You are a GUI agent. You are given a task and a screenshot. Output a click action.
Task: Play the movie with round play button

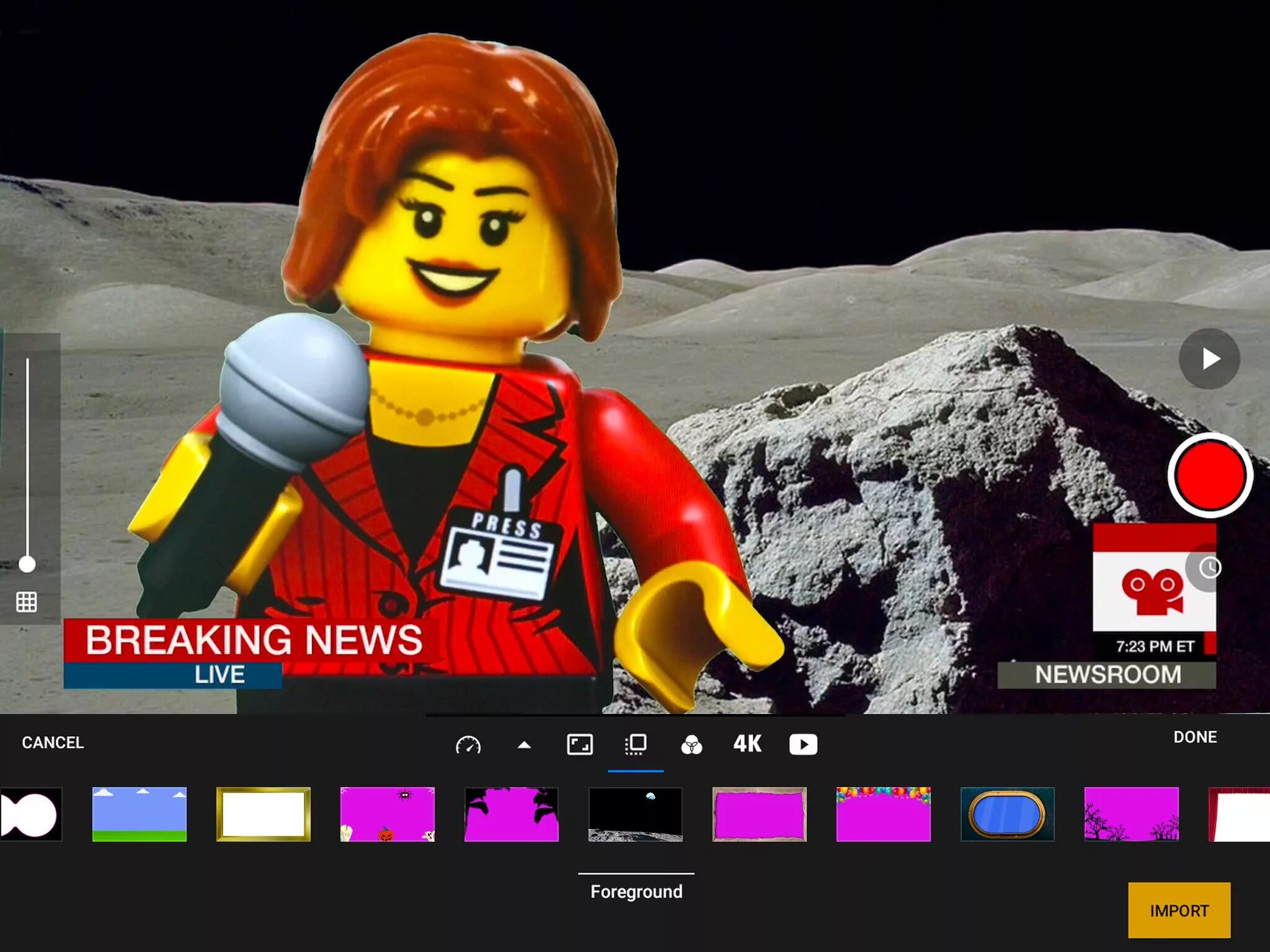point(1209,359)
